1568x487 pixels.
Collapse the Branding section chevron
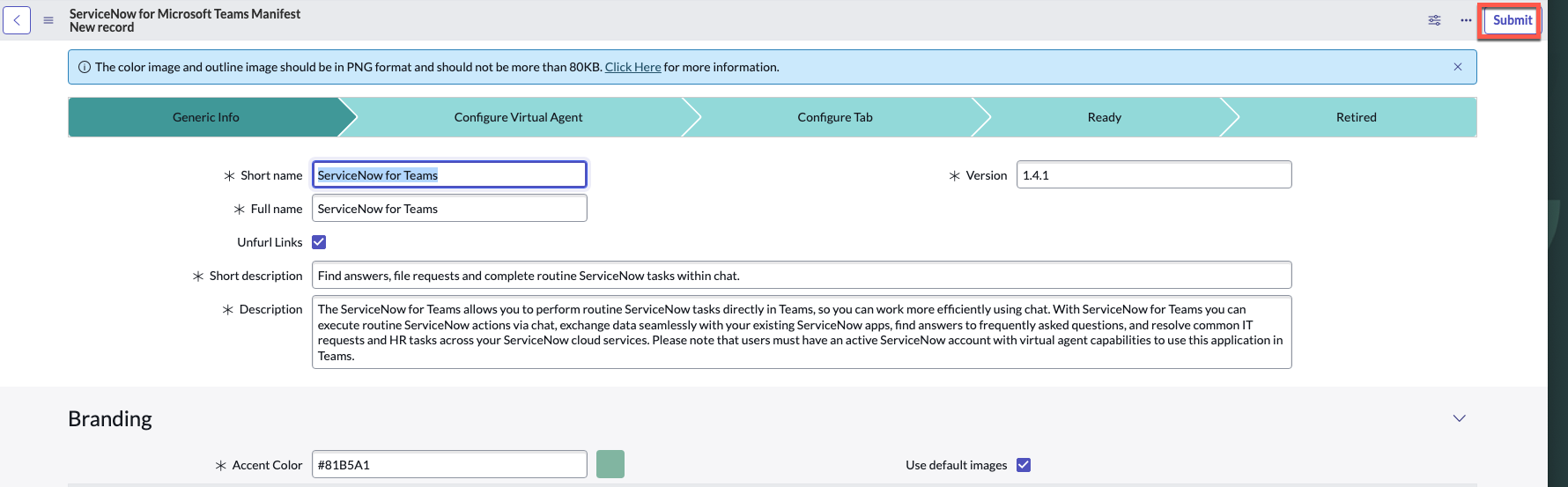click(1459, 418)
